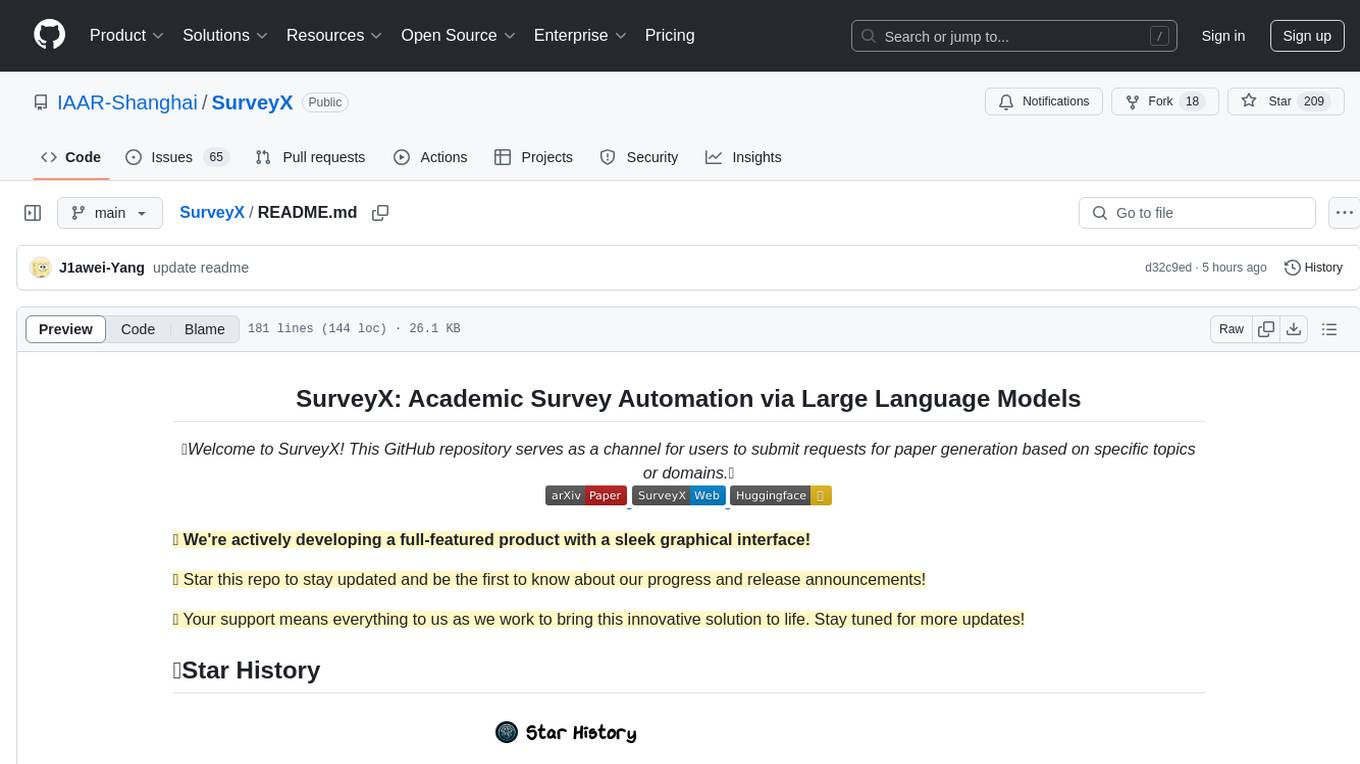Open the SurveyX Web badge
Viewport: 1360px width, 764px height.
pyautogui.click(x=678, y=495)
